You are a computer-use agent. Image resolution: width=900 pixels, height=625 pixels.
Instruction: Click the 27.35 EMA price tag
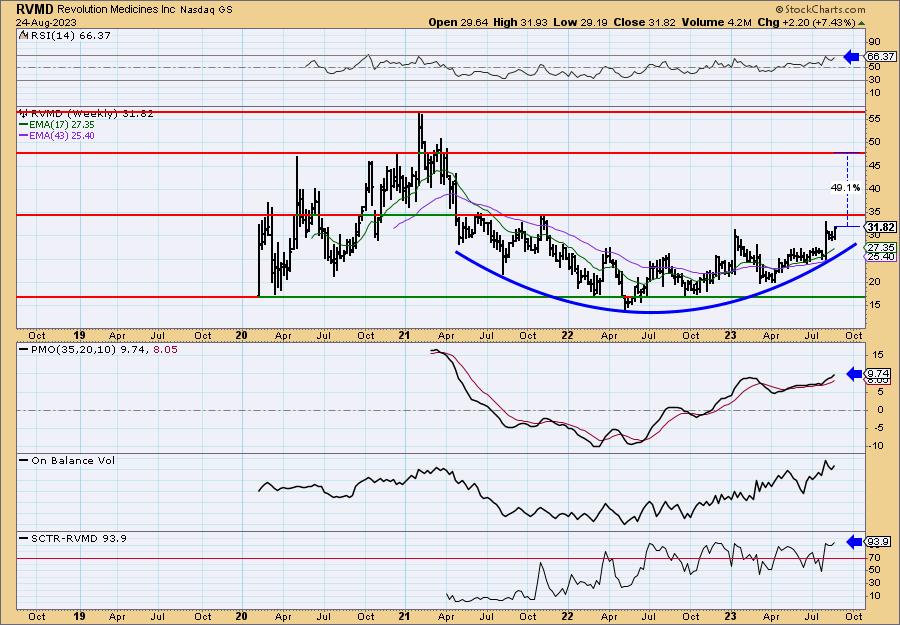click(x=880, y=247)
